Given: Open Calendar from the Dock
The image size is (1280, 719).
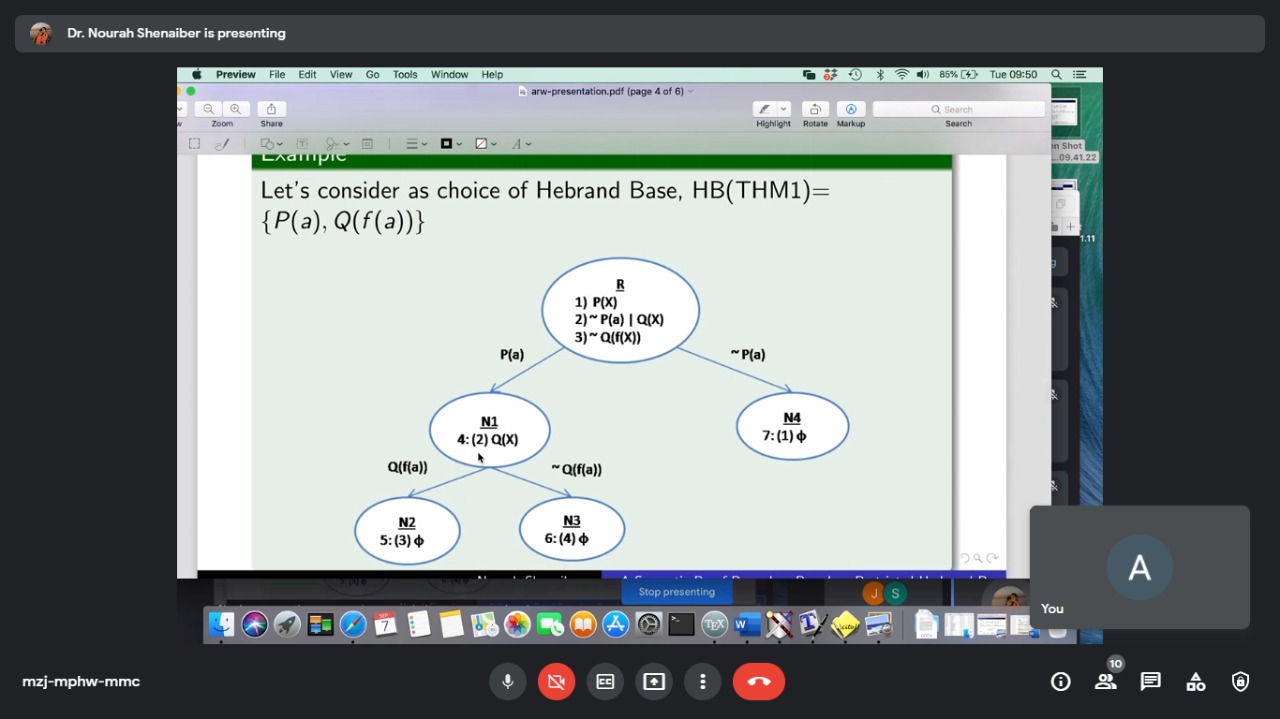Looking at the screenshot, I should [x=386, y=624].
